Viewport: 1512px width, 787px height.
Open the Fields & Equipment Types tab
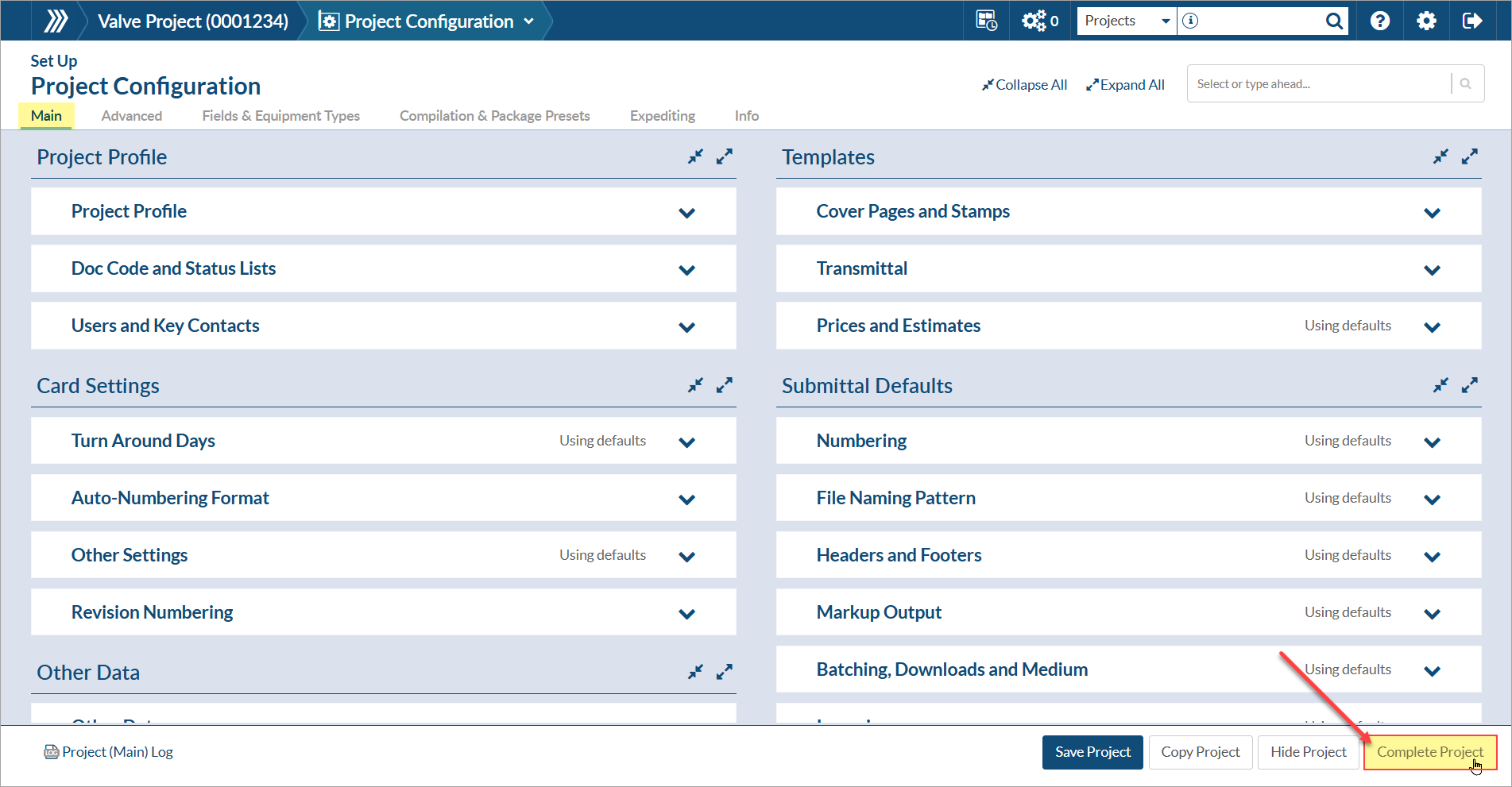280,116
